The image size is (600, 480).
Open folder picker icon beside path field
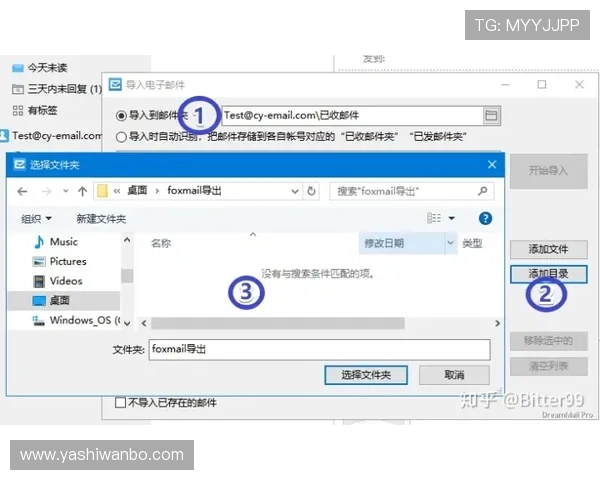coord(491,115)
